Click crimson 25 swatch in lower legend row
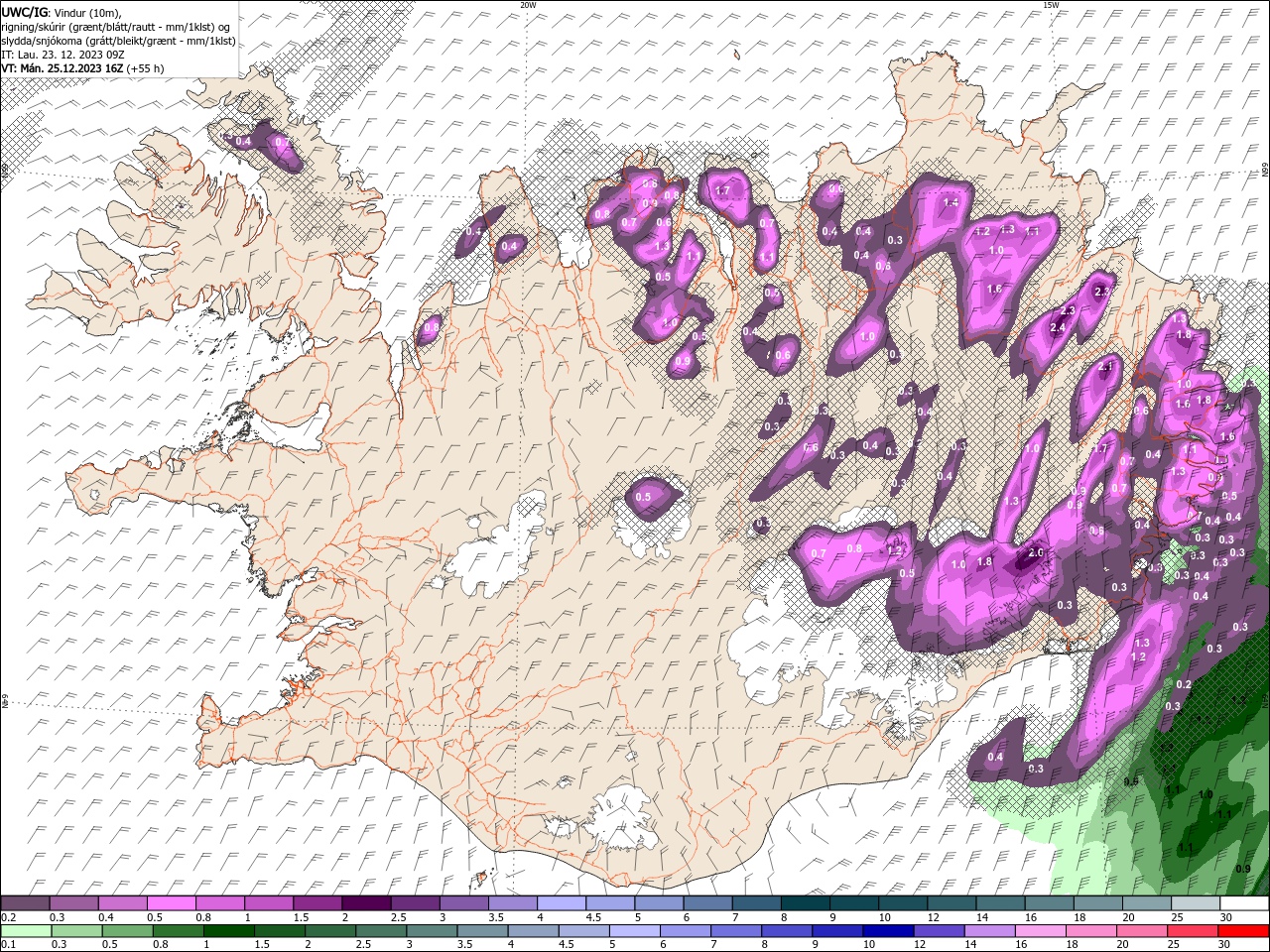Screen dimensions: 1270x952 [x=1193, y=930]
